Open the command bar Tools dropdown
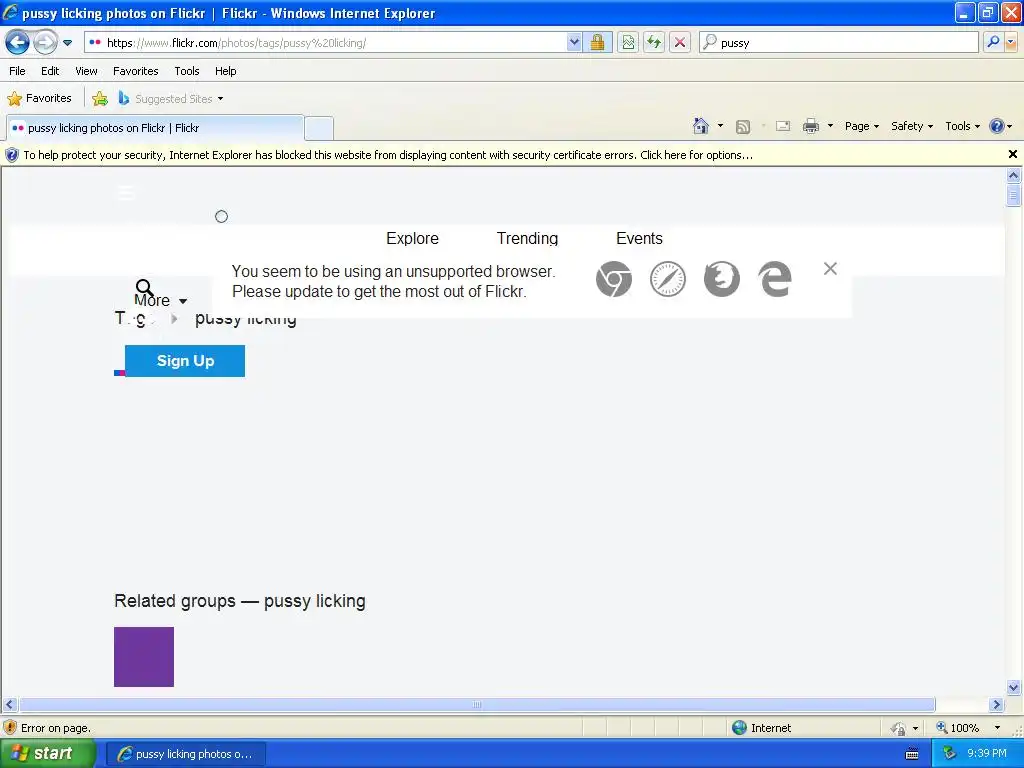The image size is (1024, 768). (962, 126)
